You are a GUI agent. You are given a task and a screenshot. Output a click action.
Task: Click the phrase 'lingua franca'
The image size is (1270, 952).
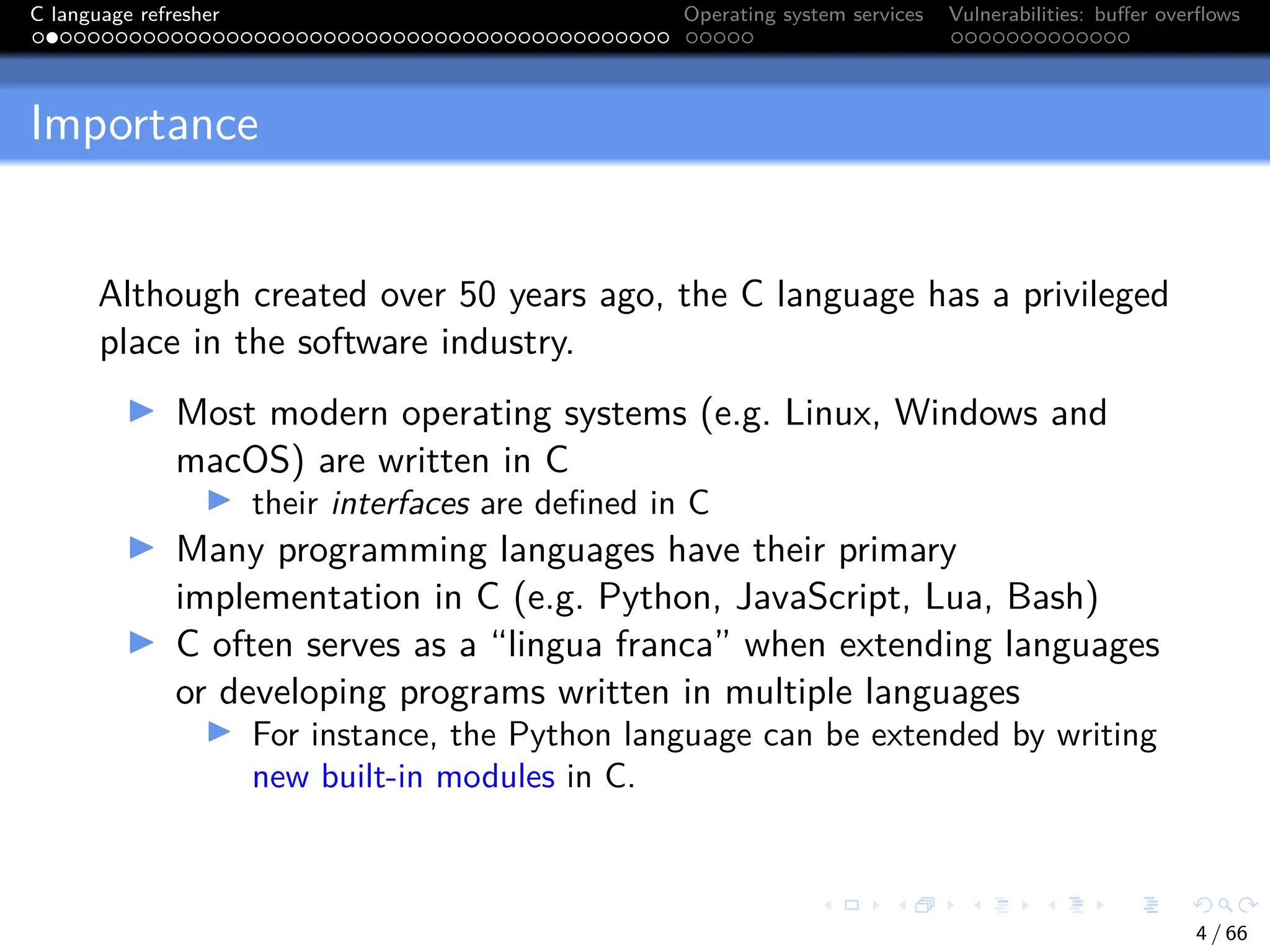(x=610, y=645)
